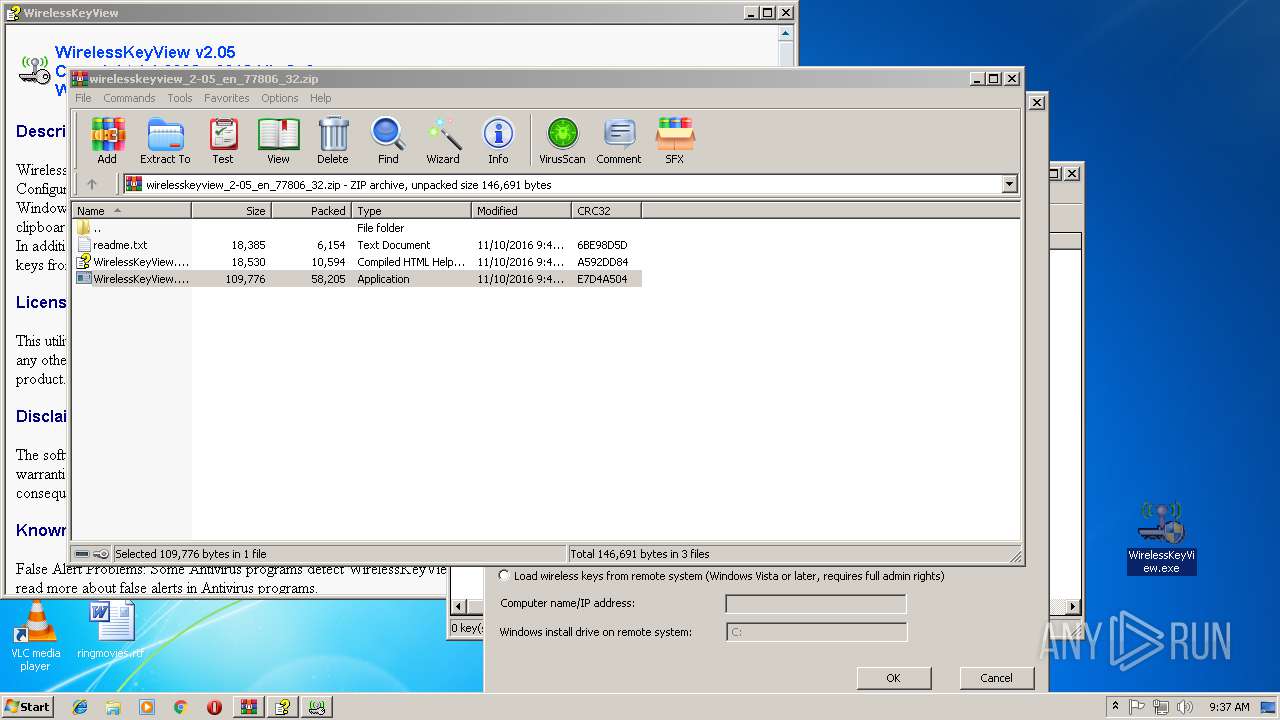The height and width of the screenshot is (720, 1280).
Task: Open Windows Media Player taskbar icon
Action: pos(147,707)
